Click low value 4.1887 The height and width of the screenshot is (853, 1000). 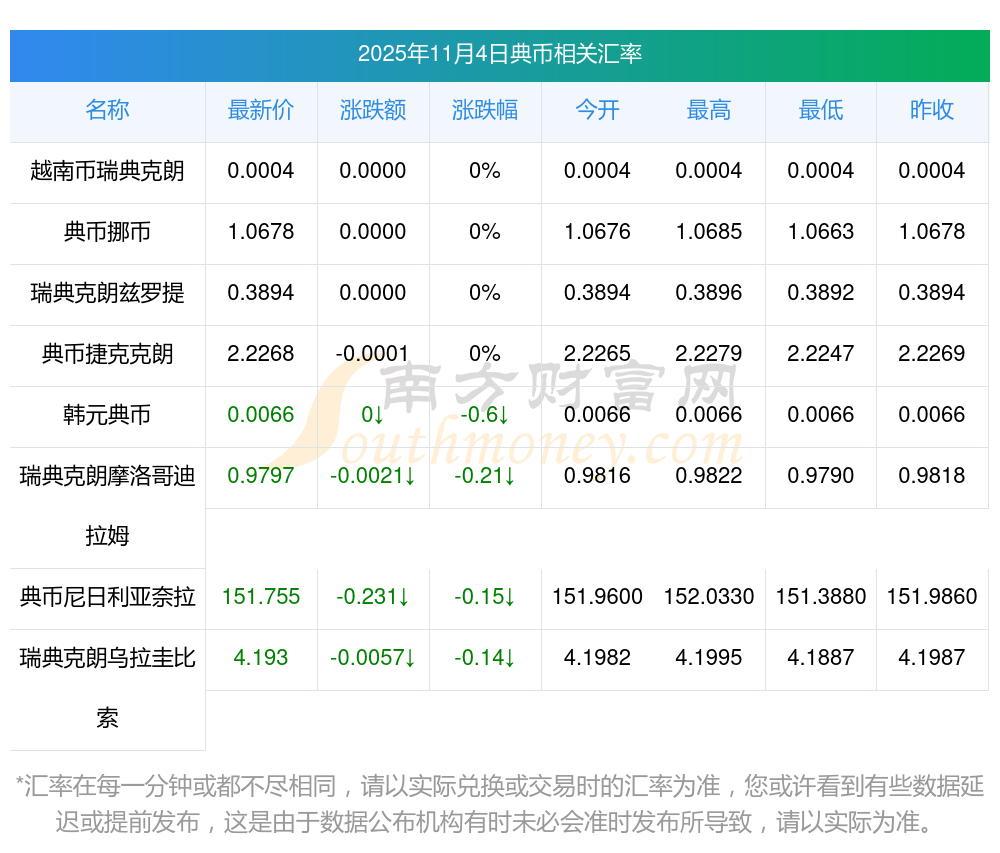coord(821,657)
